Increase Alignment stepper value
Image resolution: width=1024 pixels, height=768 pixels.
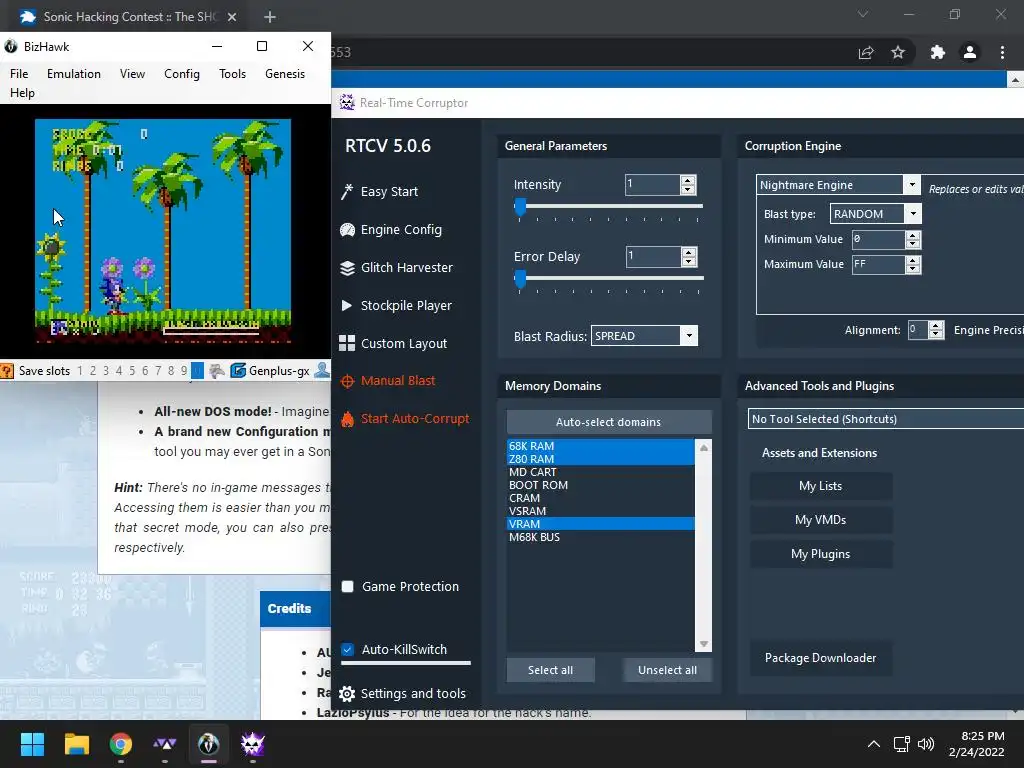936,325
